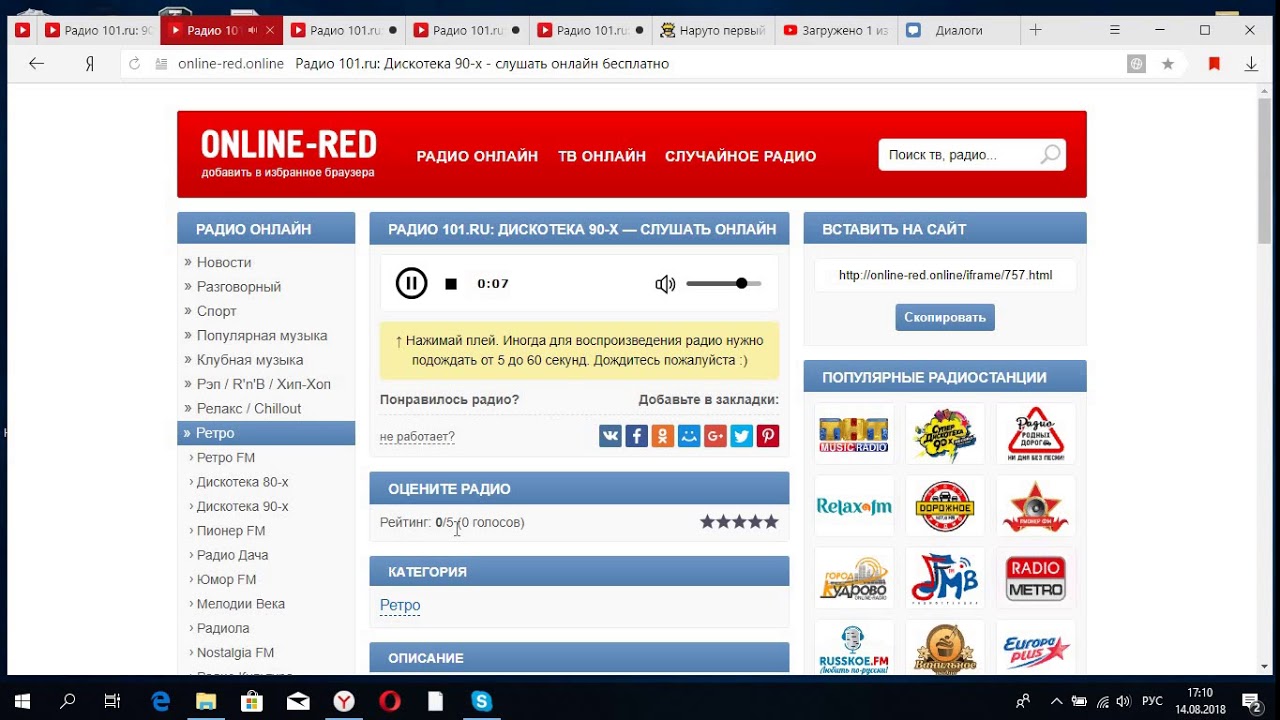Viewport: 1280px width, 720px height.
Task: Open the ONLINE-RED logo link
Action: [x=288, y=145]
